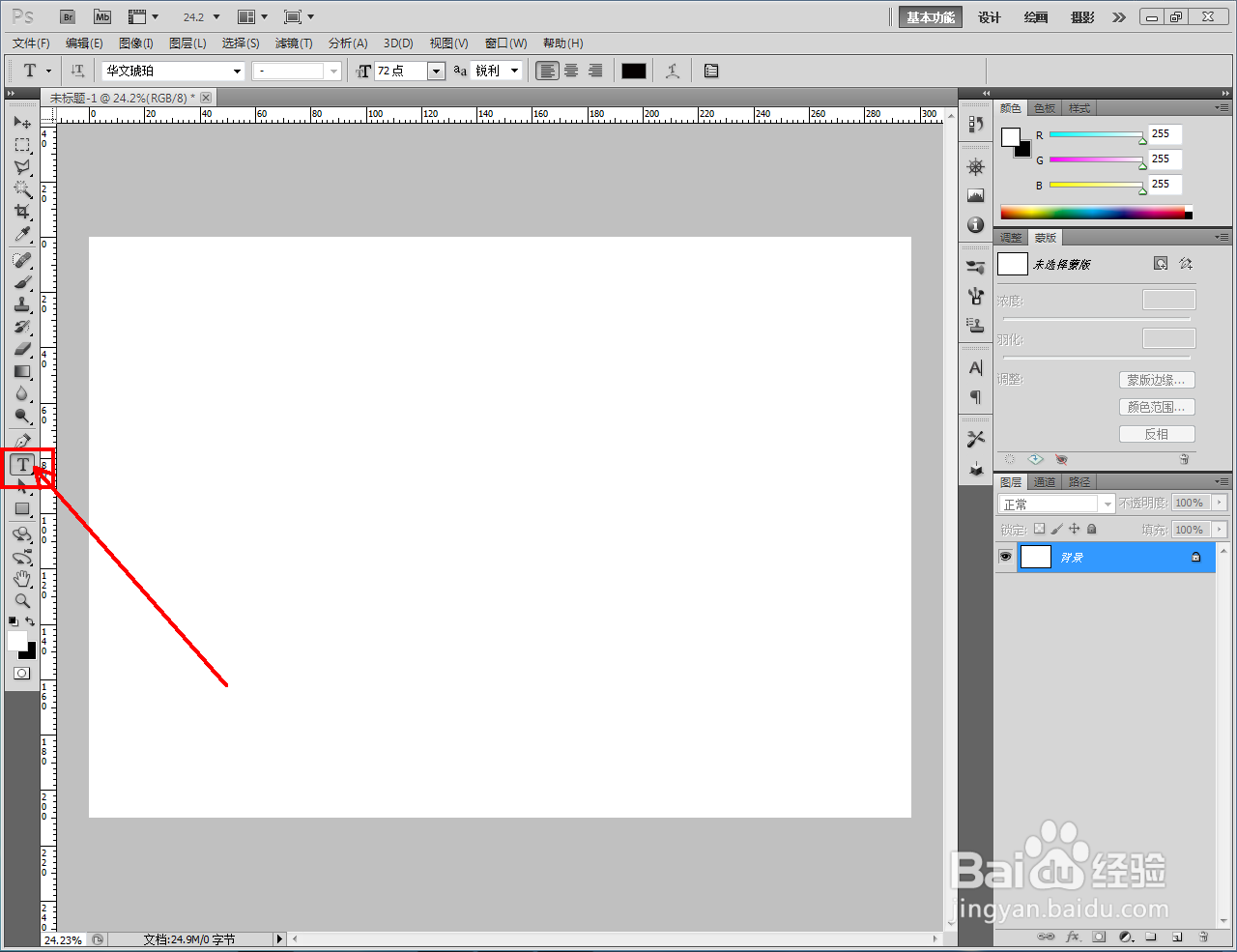Image resolution: width=1237 pixels, height=952 pixels.
Task: Open the 图层(L) menu
Action: coord(187,43)
